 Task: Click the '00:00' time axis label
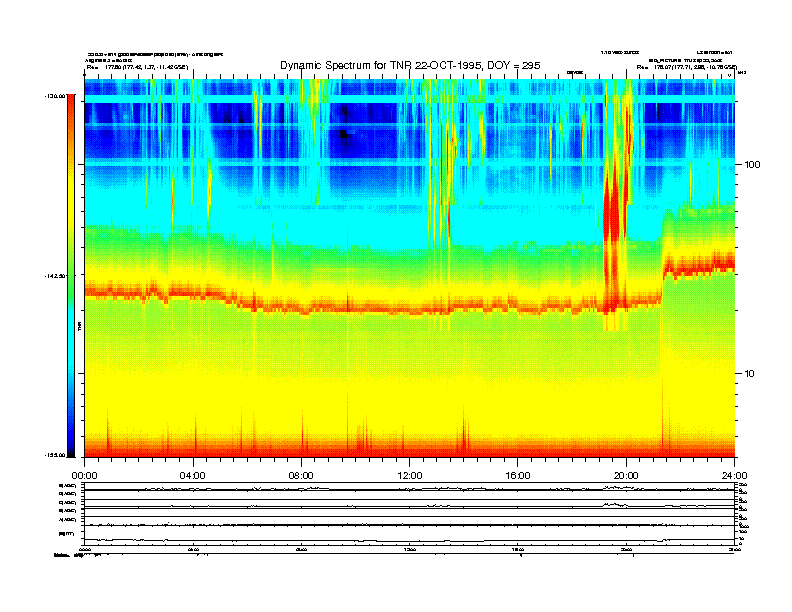(x=84, y=476)
